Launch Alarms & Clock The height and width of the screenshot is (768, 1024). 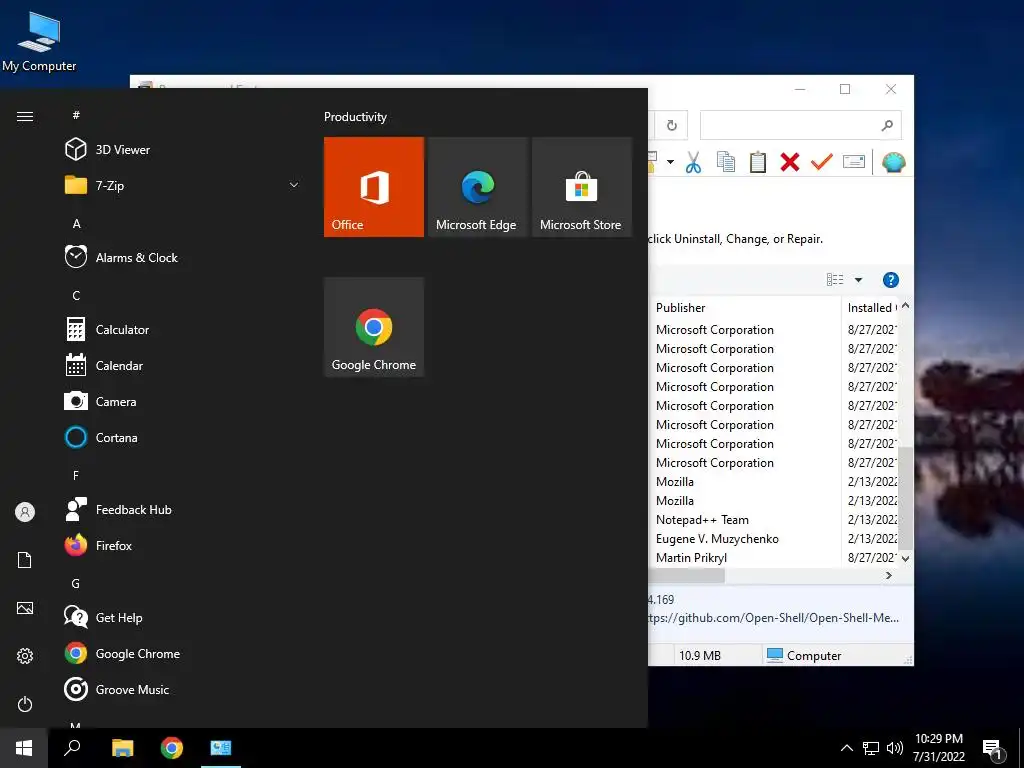[136, 257]
